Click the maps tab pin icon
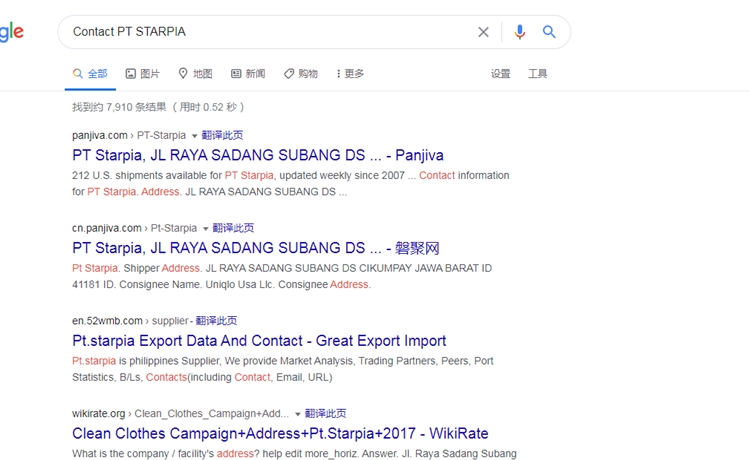 pos(183,74)
